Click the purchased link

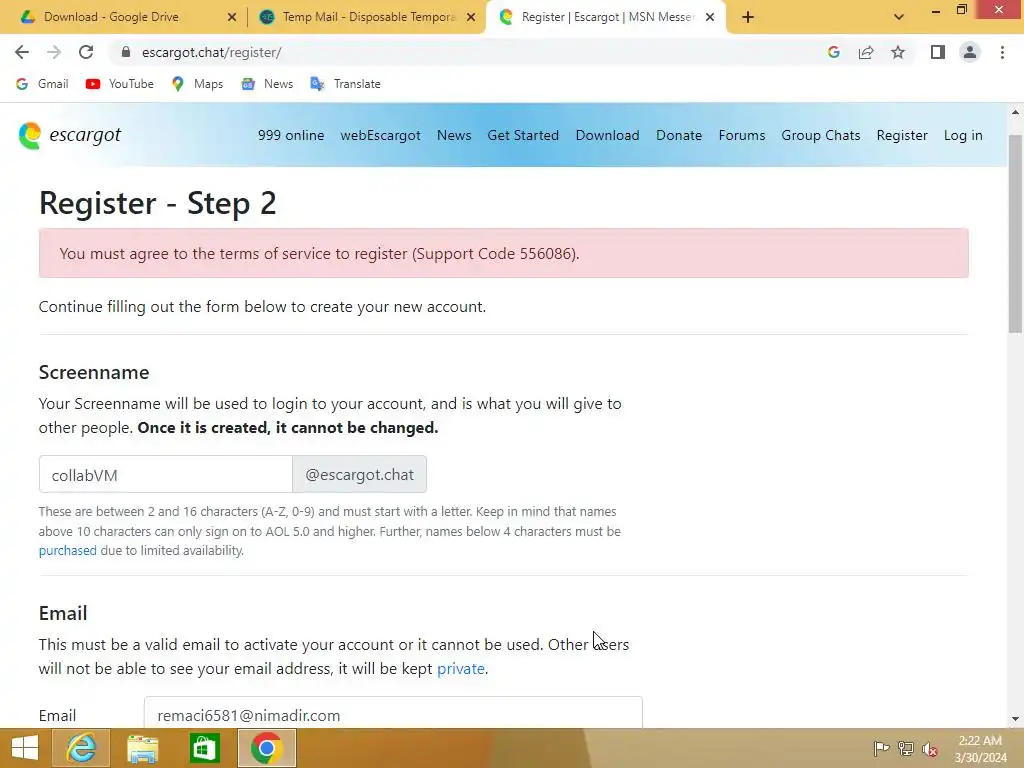coord(67,551)
